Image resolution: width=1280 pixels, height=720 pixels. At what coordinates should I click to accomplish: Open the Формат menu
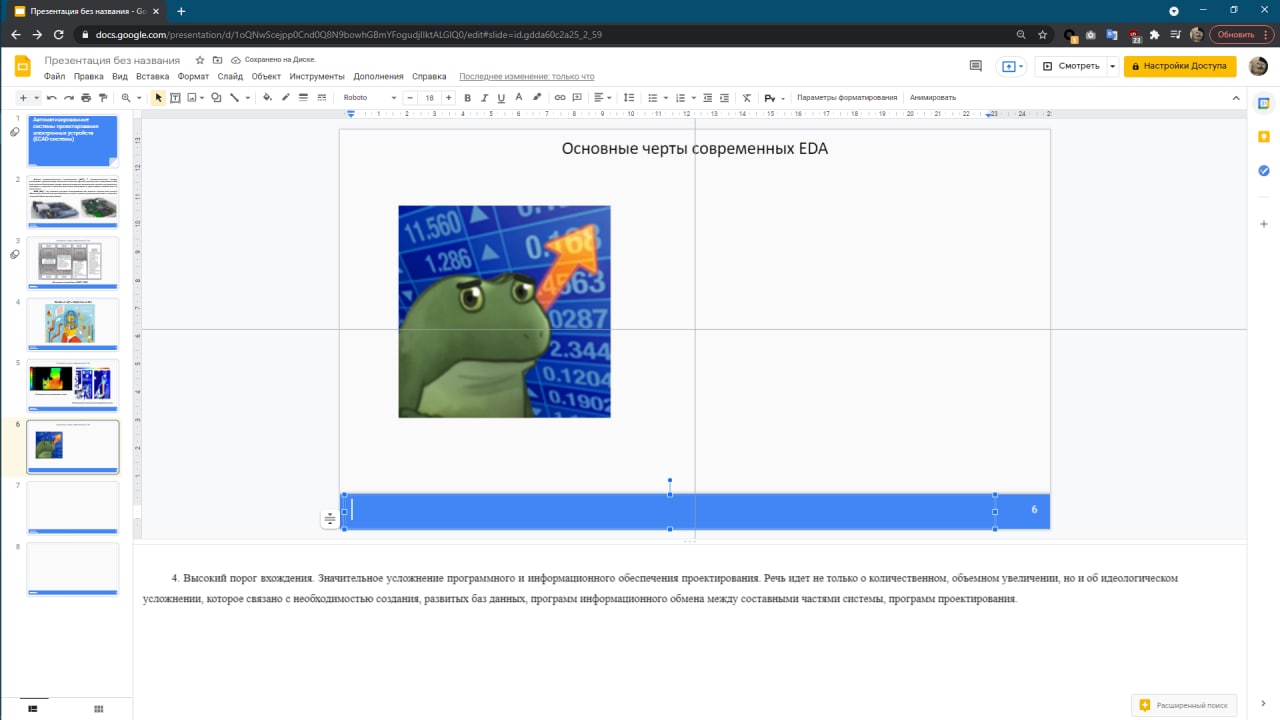pyautogui.click(x=193, y=76)
